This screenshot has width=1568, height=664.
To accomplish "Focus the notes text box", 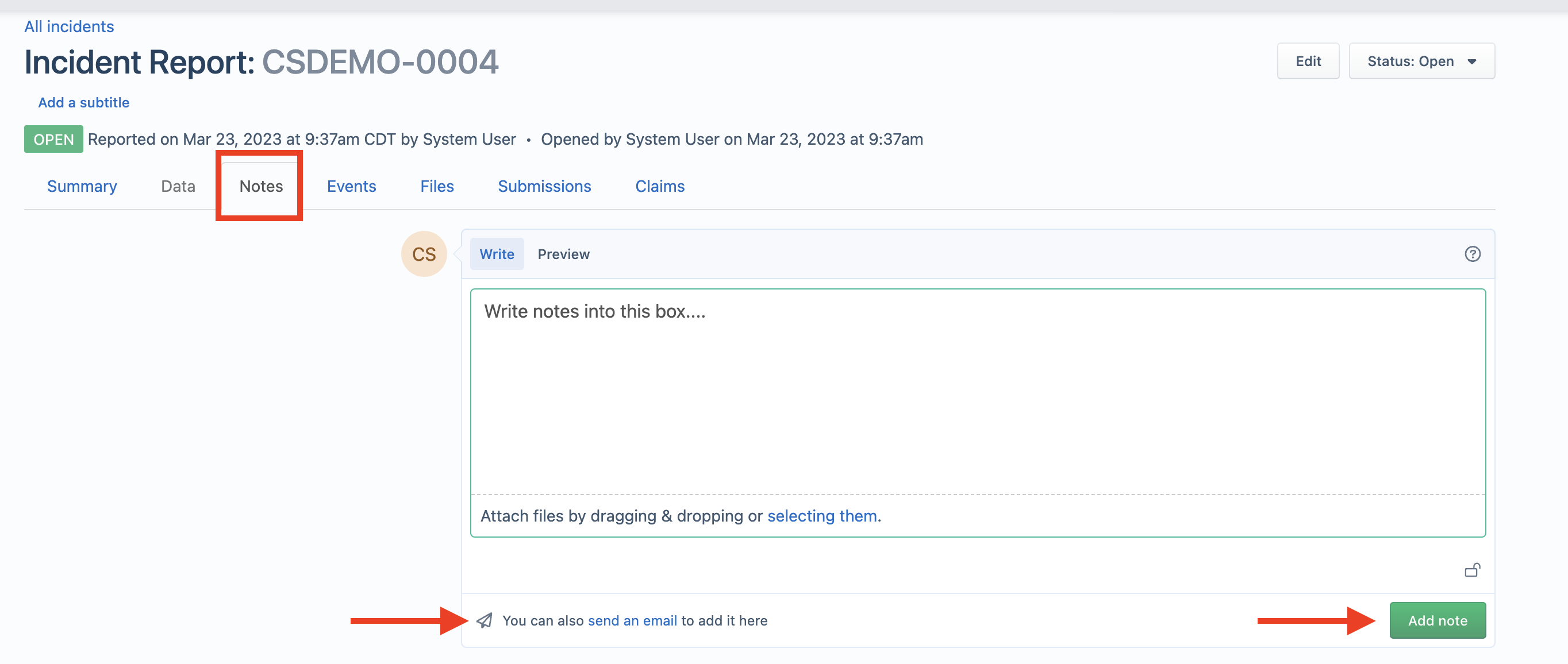I will [978, 392].
